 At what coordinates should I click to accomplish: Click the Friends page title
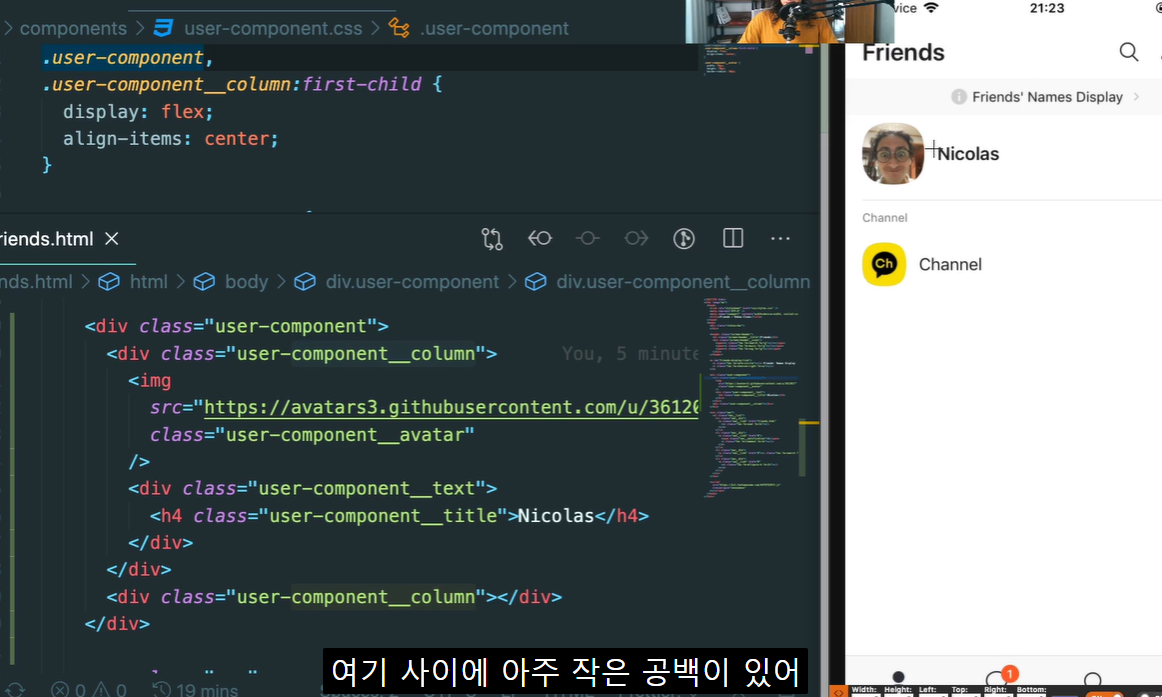(903, 53)
